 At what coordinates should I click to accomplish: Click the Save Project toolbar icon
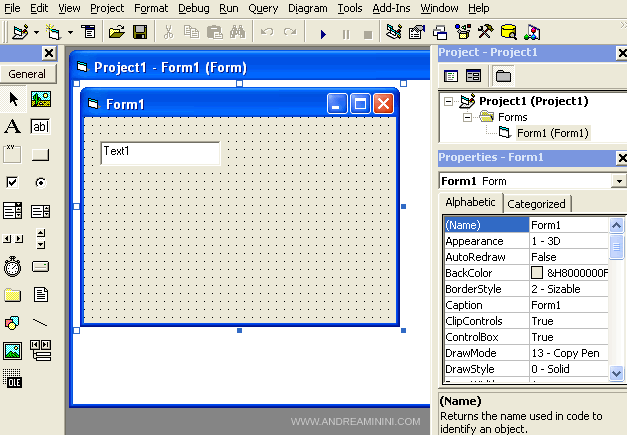coord(140,33)
